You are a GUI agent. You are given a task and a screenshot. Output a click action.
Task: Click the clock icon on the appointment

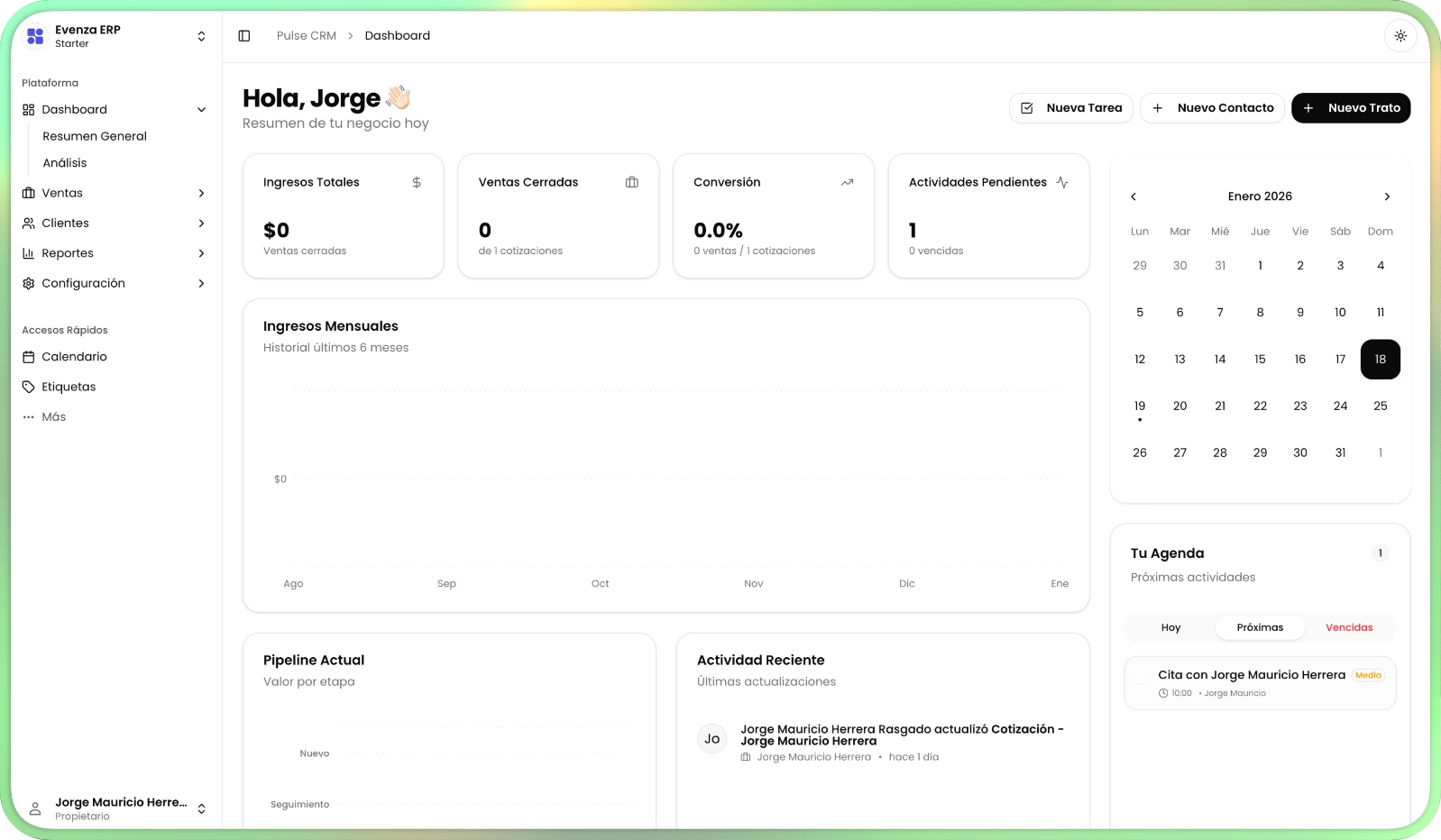1163,694
